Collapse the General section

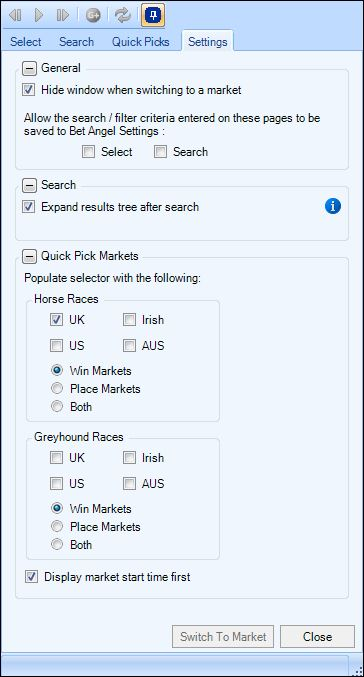pyautogui.click(x=29, y=68)
